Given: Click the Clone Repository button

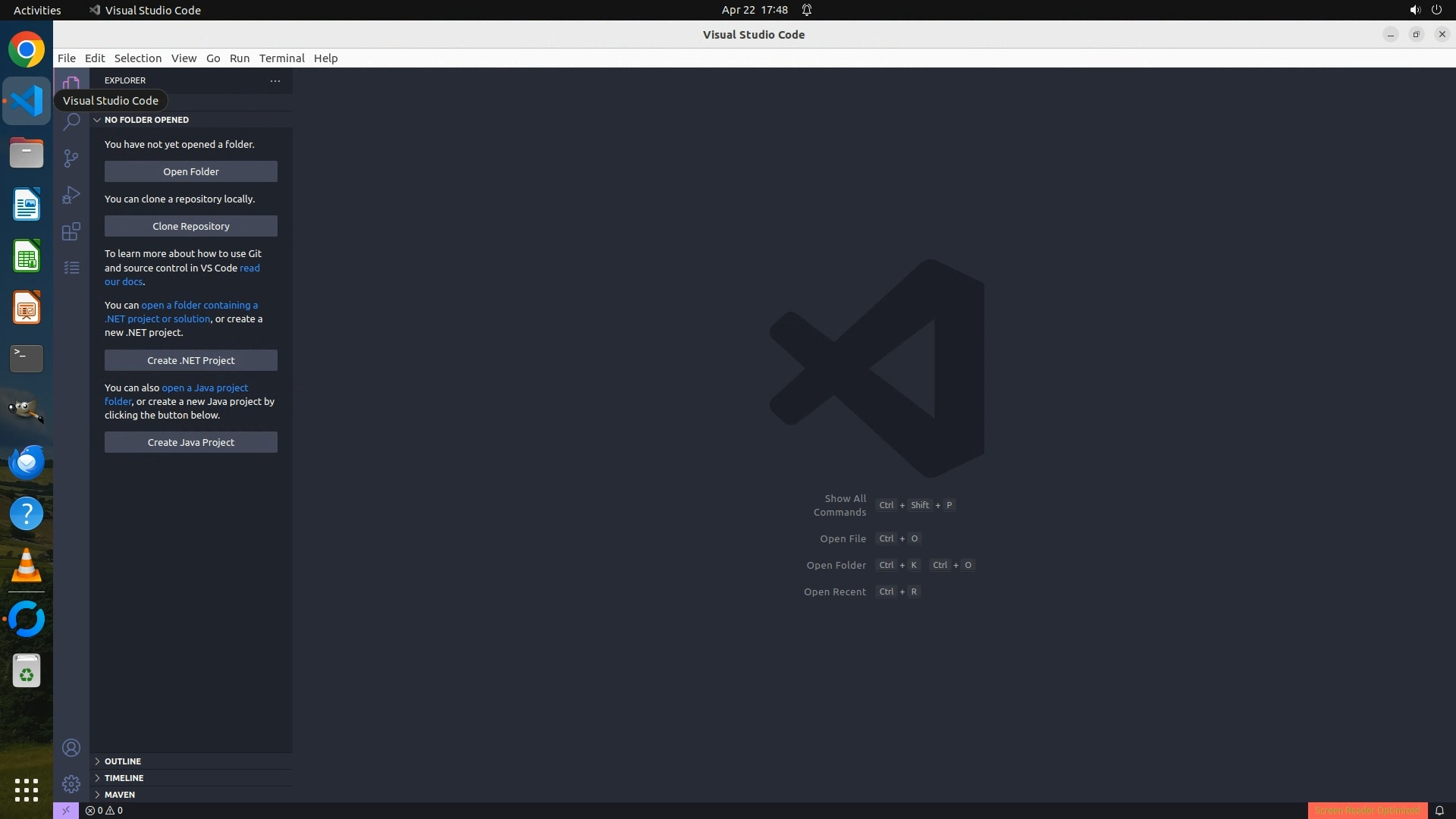Looking at the screenshot, I should click(190, 226).
